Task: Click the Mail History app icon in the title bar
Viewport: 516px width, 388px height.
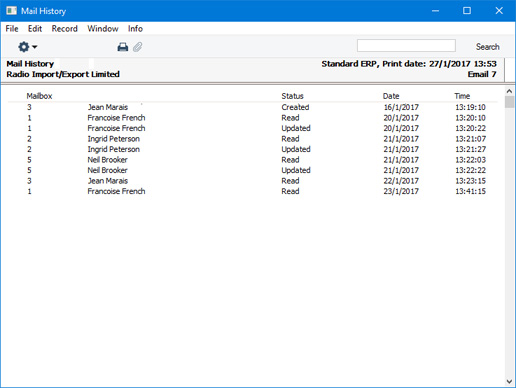Action: click(x=11, y=11)
